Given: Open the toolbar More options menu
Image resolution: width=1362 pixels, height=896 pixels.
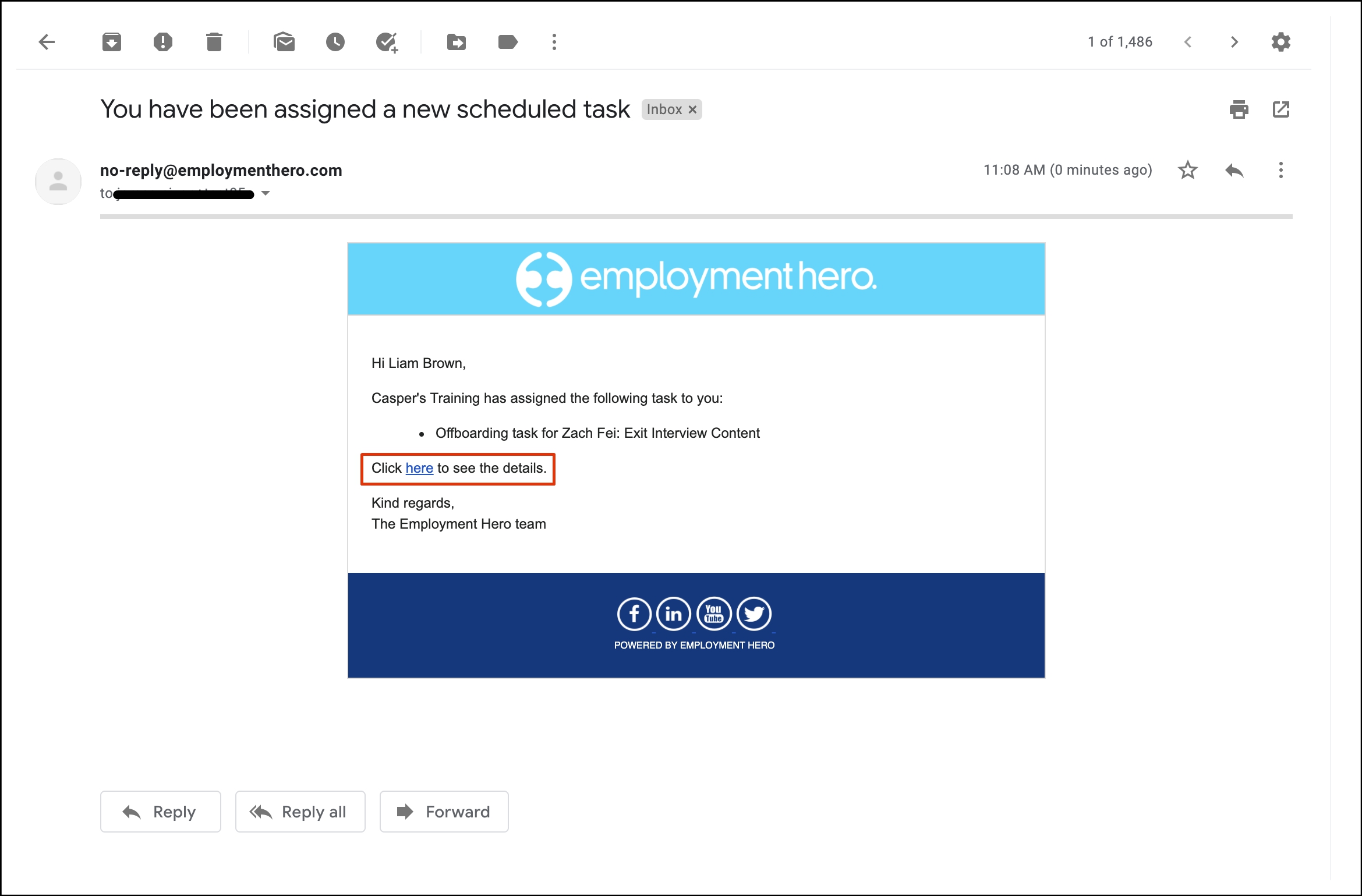Looking at the screenshot, I should (554, 42).
